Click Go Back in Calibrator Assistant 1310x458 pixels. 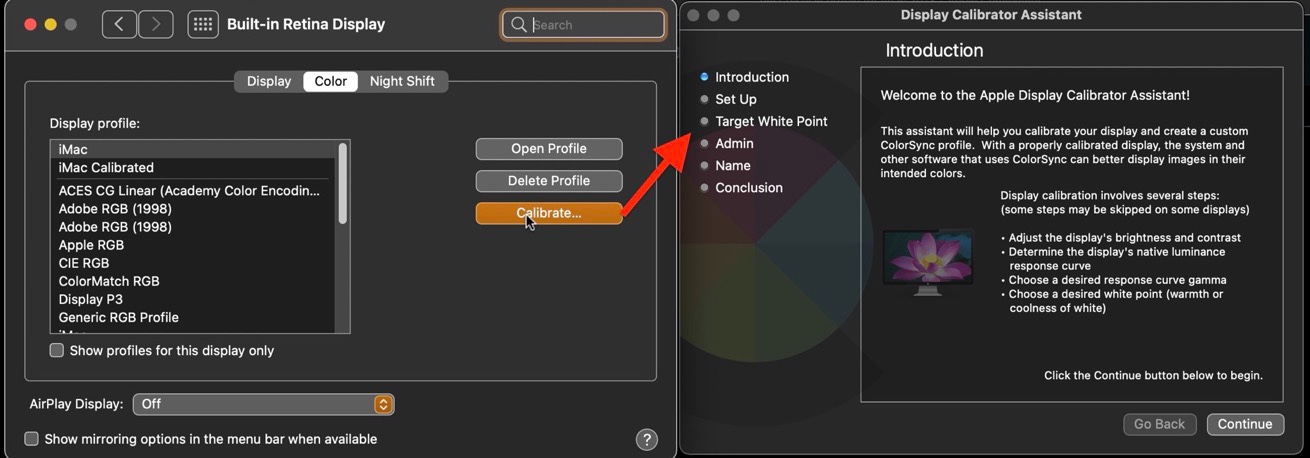1159,424
